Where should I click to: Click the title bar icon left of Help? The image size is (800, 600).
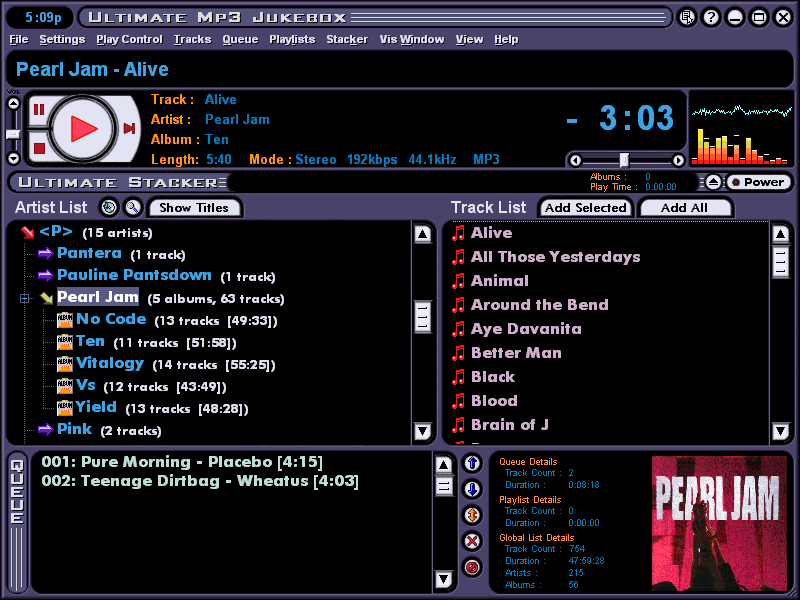(x=687, y=17)
